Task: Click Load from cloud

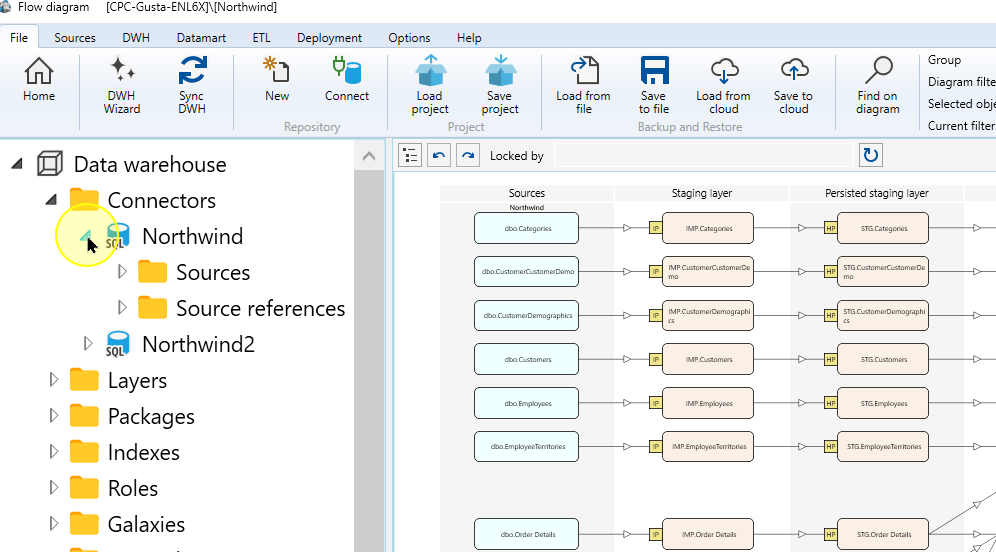Action: coord(723,85)
